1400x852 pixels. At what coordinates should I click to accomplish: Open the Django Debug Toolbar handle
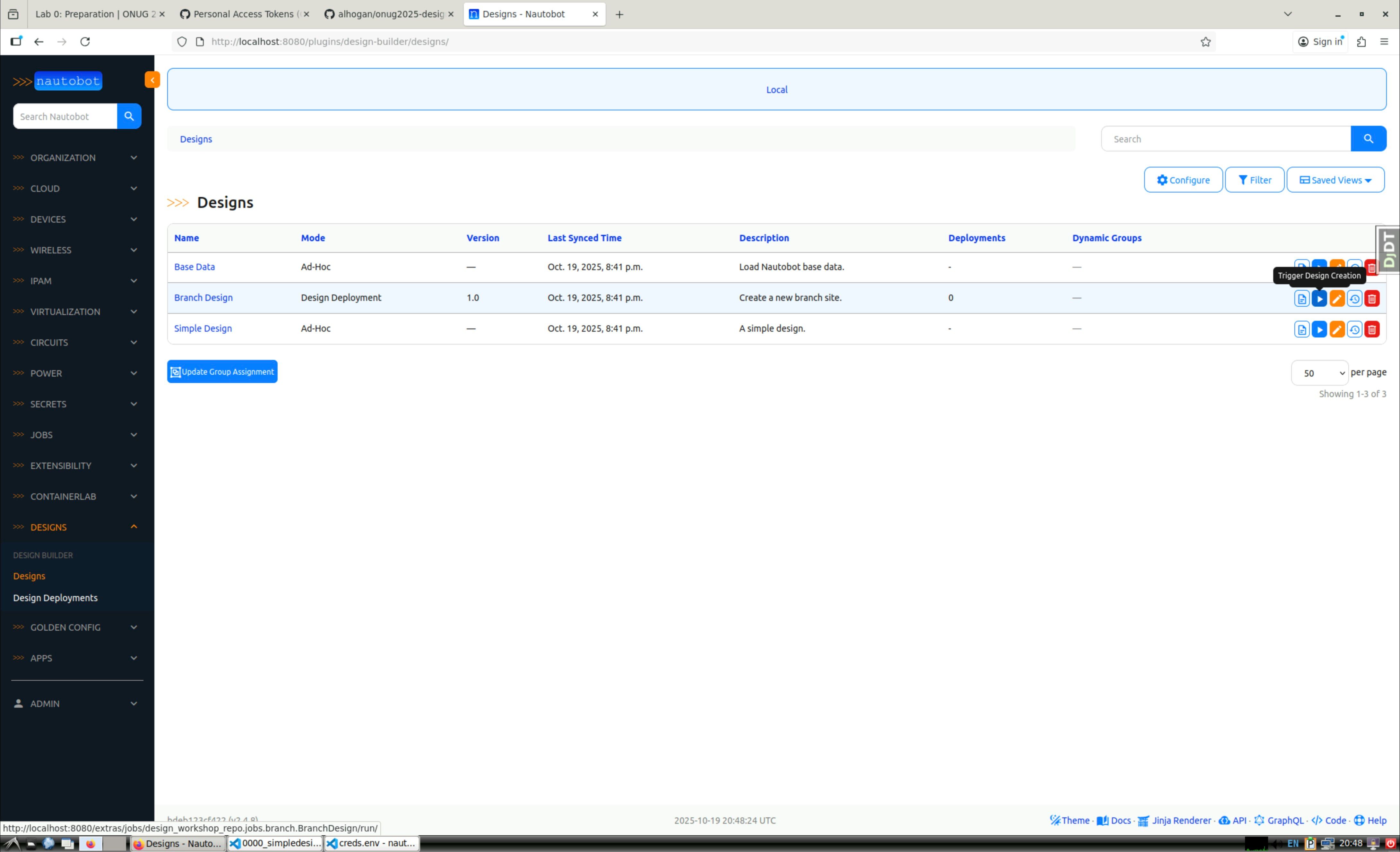coord(1388,250)
